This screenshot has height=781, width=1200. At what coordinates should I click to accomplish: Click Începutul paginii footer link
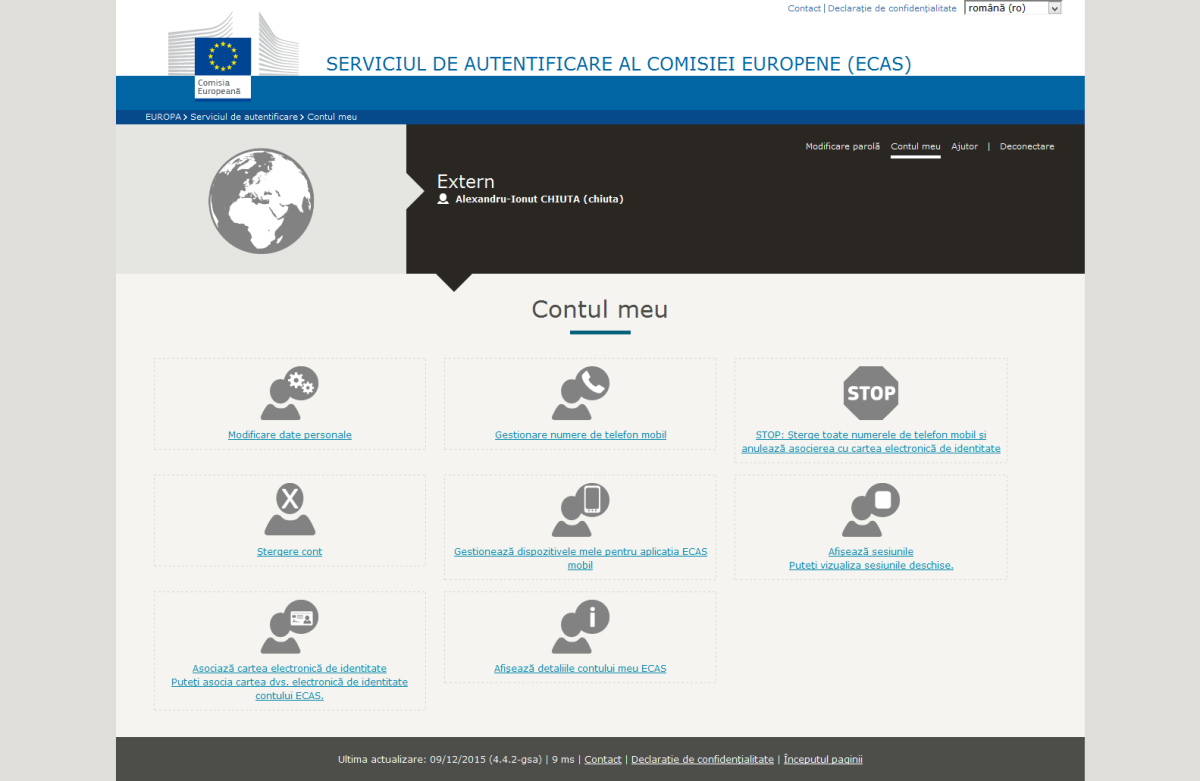coord(823,760)
